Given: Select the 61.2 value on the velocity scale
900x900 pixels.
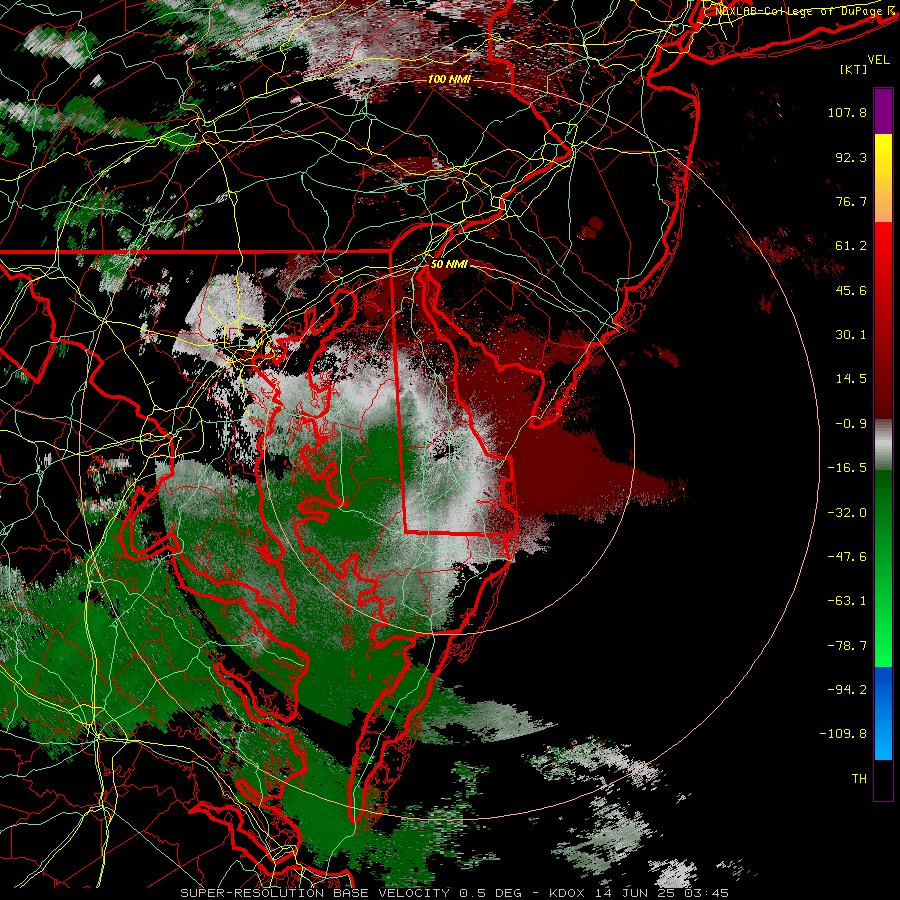Looking at the screenshot, I should pyautogui.click(x=851, y=246).
